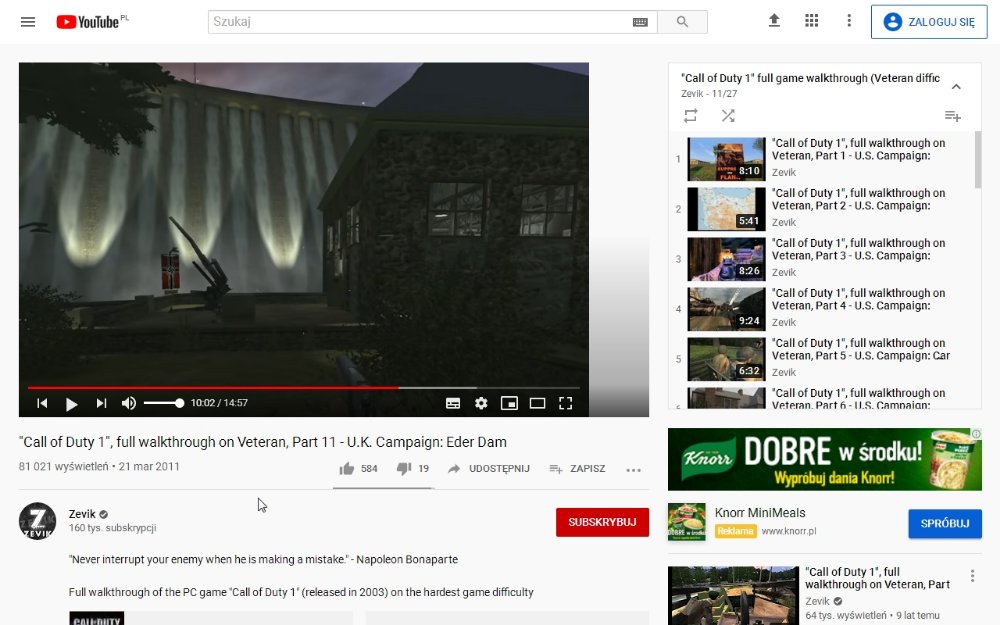Open playlist video Part 1 thumbnail
1000x625 pixels.
pyautogui.click(x=726, y=159)
